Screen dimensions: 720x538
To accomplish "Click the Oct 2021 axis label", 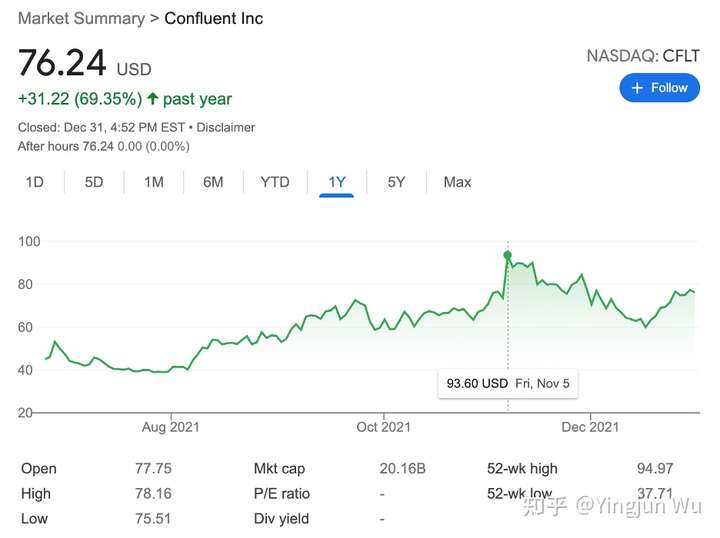I will coord(383,427).
